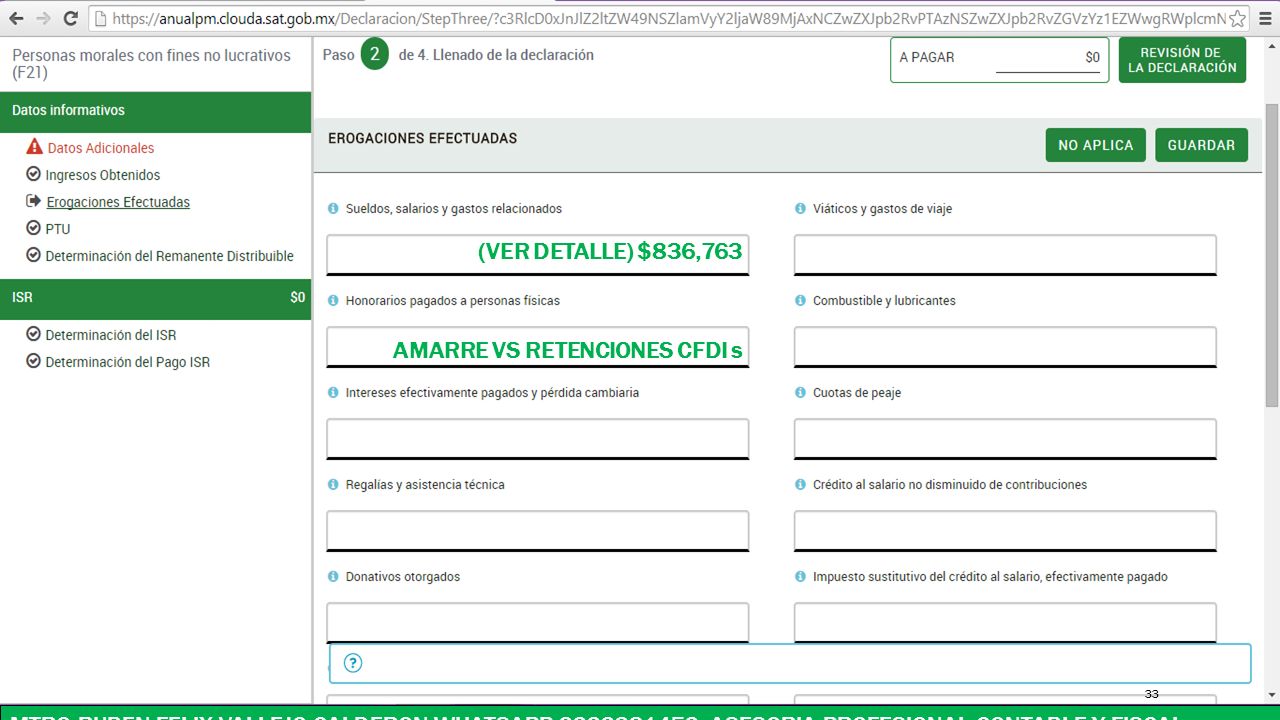The height and width of the screenshot is (720, 1280).
Task: Click the browser back arrow
Action: click(16, 19)
